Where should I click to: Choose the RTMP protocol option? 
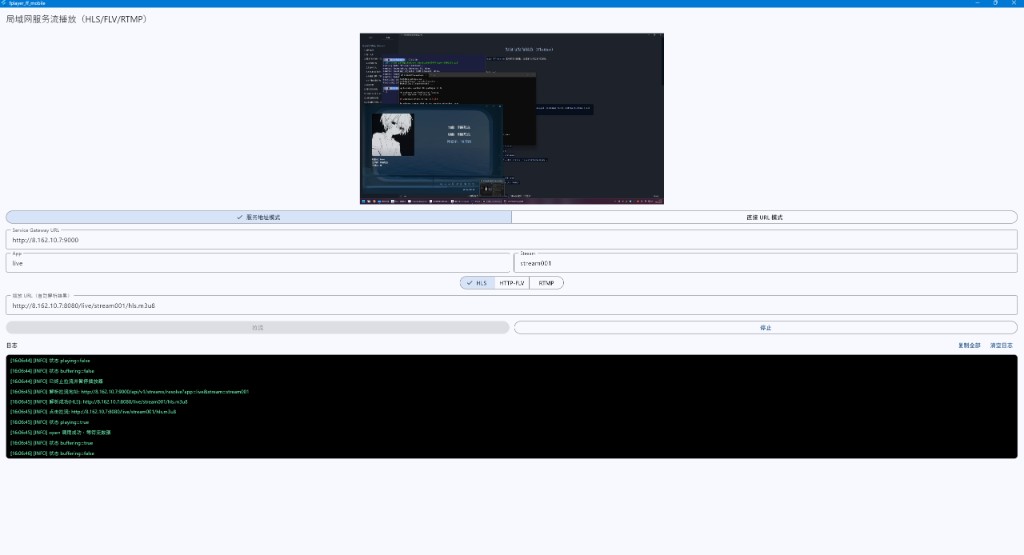547,283
